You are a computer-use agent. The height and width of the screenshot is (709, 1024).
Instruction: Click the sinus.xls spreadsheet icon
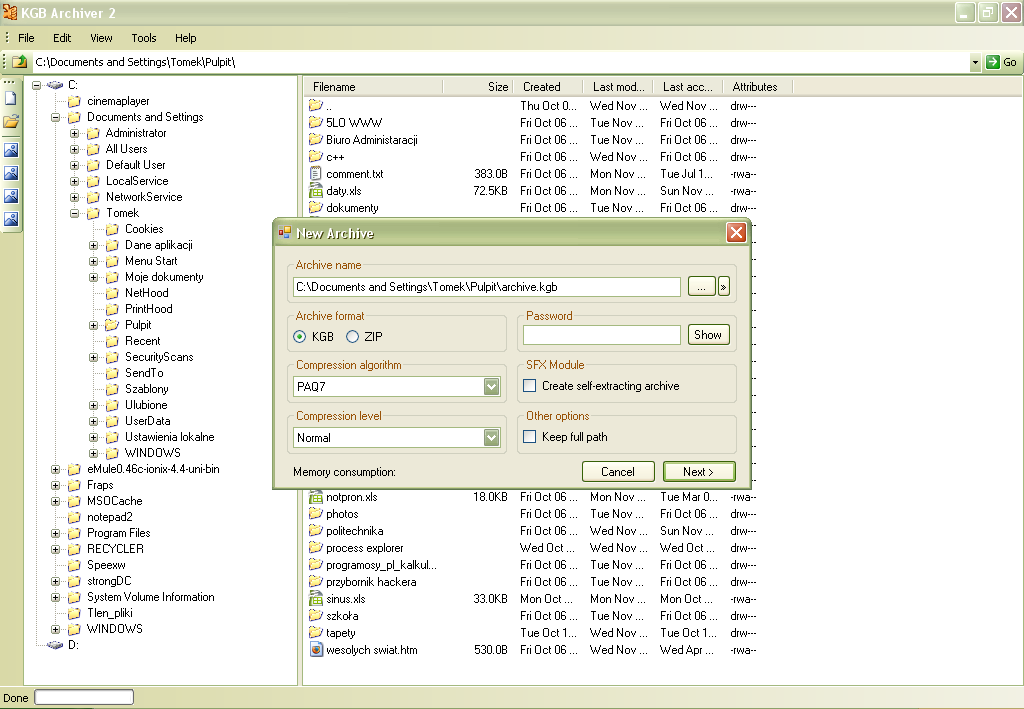(x=316, y=599)
